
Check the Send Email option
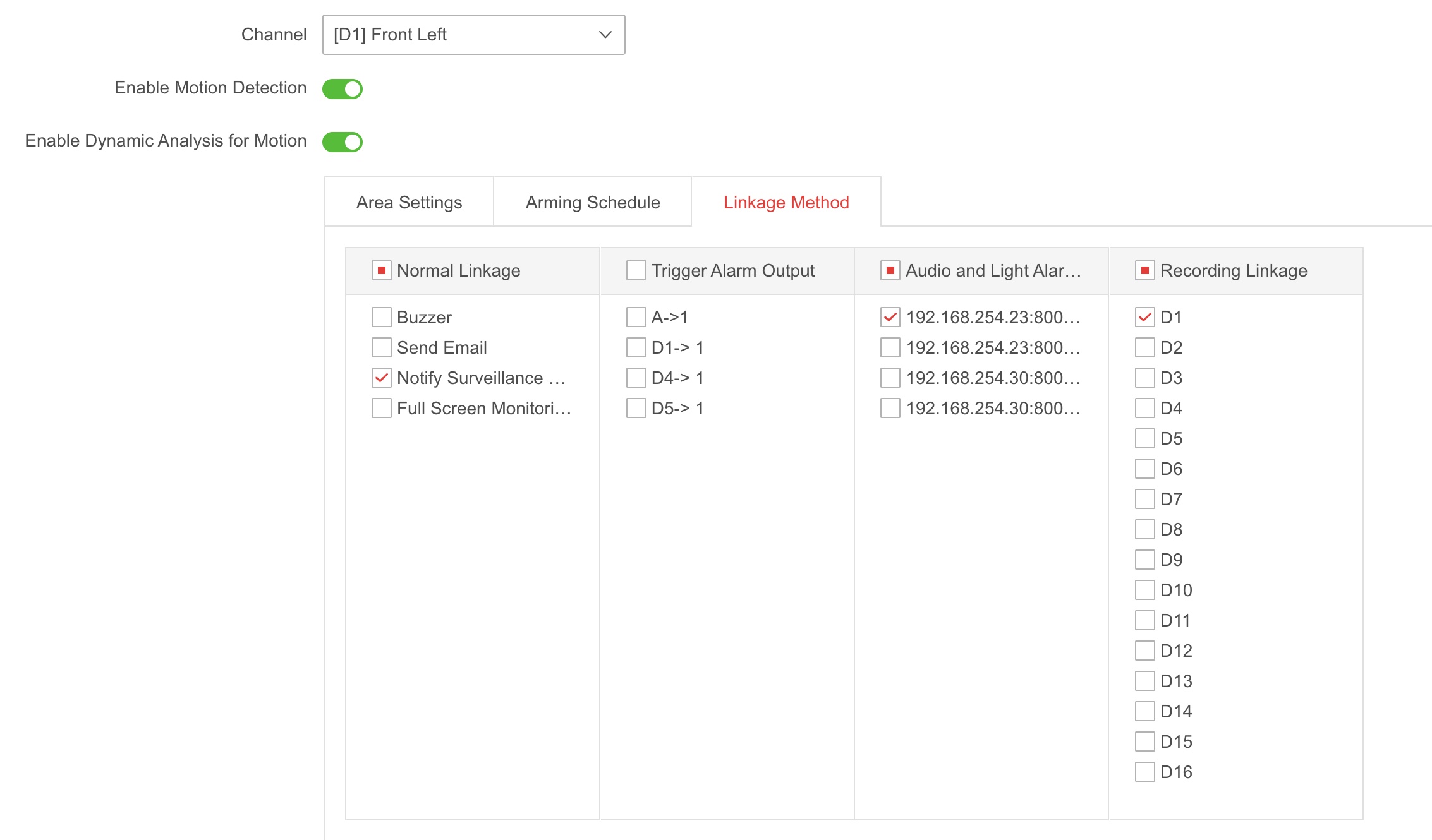tap(382, 347)
